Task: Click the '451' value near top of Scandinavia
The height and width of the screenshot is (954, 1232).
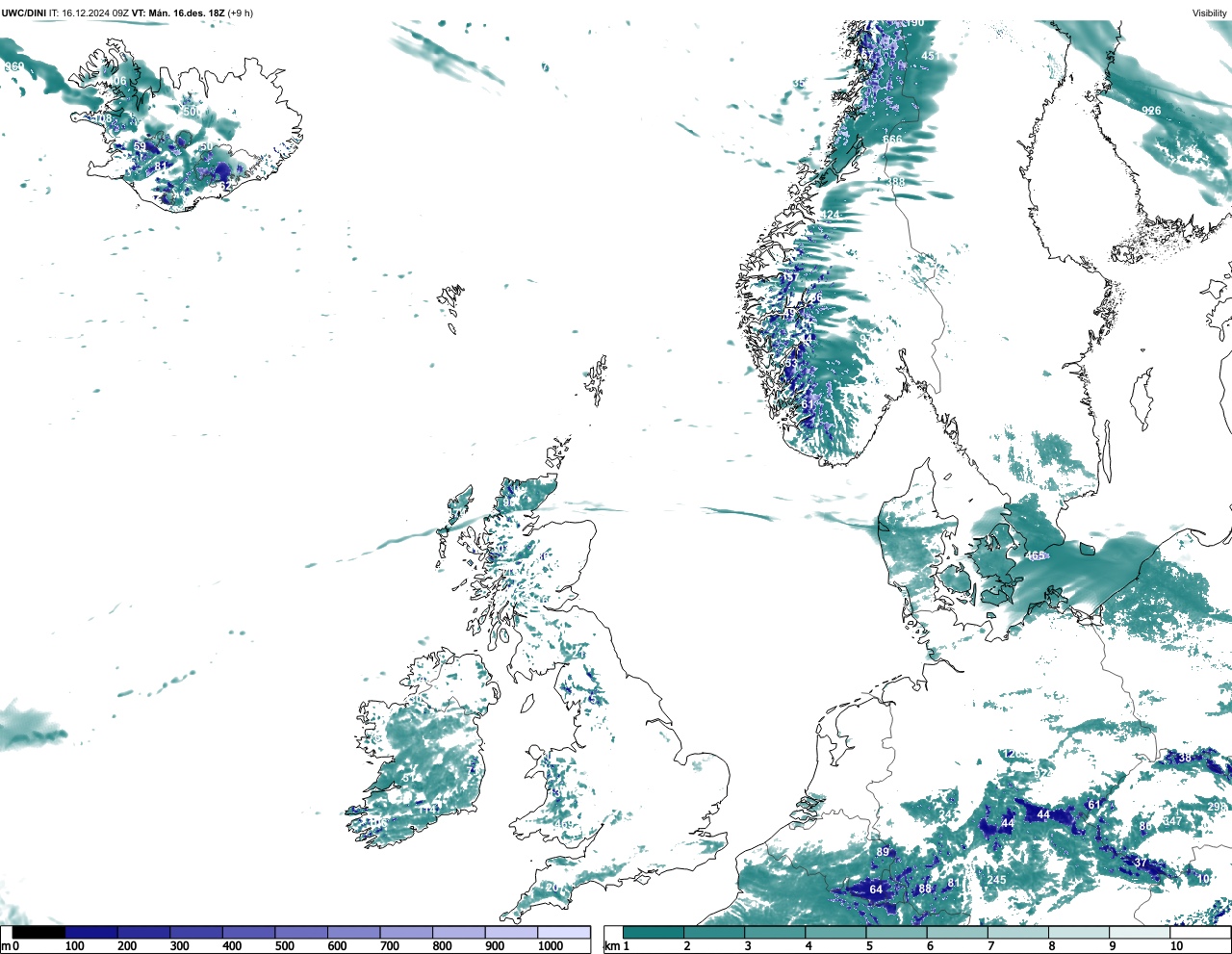Action: tap(931, 56)
